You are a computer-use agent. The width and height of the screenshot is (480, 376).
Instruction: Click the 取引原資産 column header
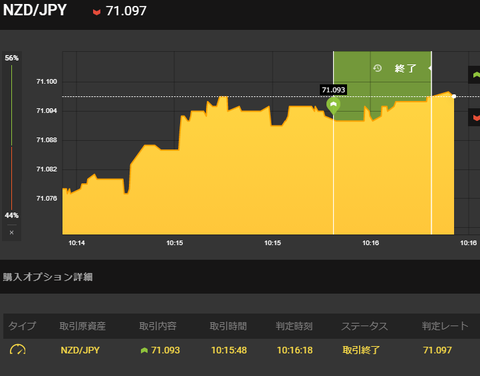click(x=83, y=326)
